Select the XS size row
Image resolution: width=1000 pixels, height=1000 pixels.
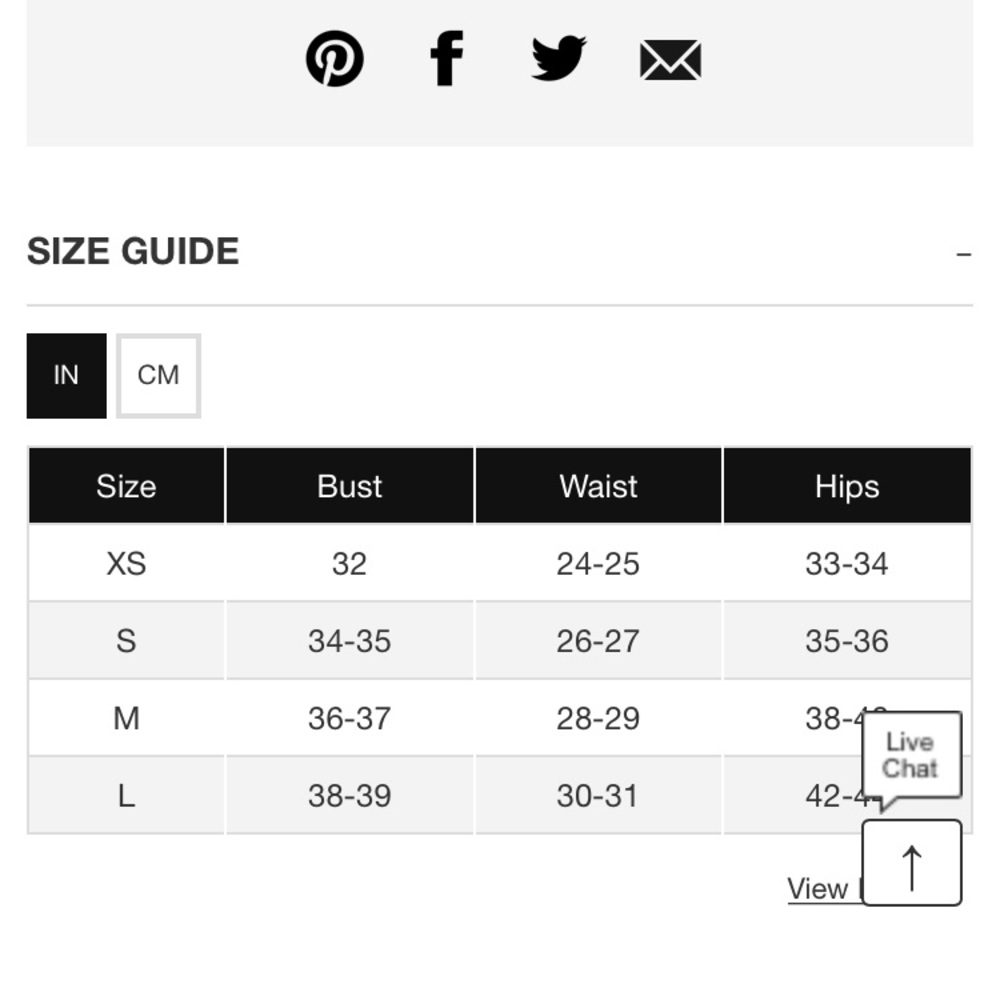(499, 562)
